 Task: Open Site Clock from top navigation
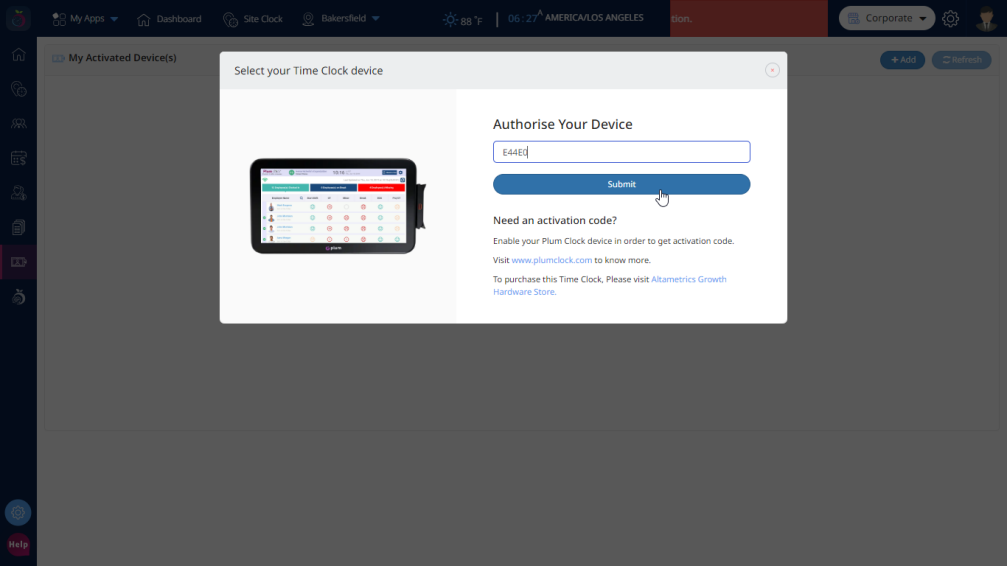point(253,19)
